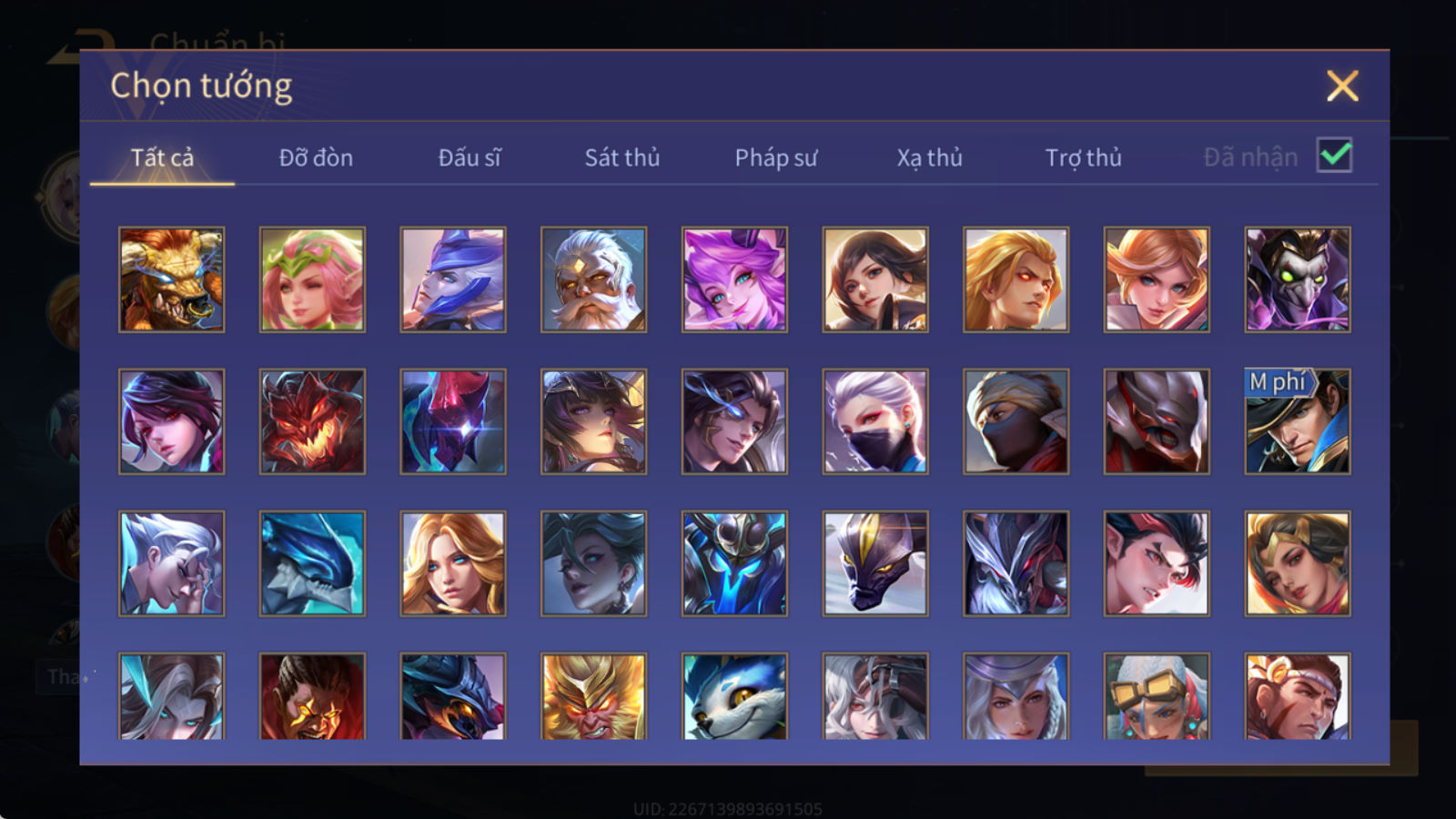Open the Sát thủ tab
The image size is (1456, 819).
pos(622,157)
